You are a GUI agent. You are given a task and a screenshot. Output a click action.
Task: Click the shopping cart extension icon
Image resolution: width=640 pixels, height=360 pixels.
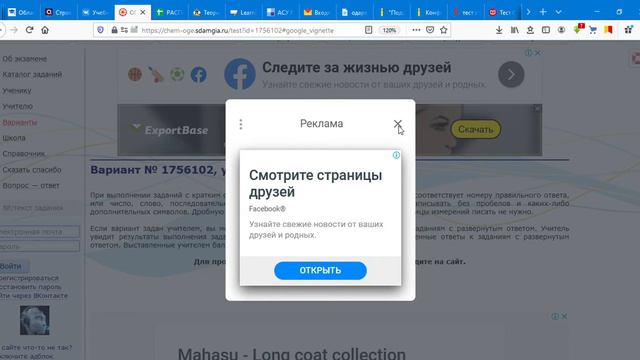(x=593, y=30)
